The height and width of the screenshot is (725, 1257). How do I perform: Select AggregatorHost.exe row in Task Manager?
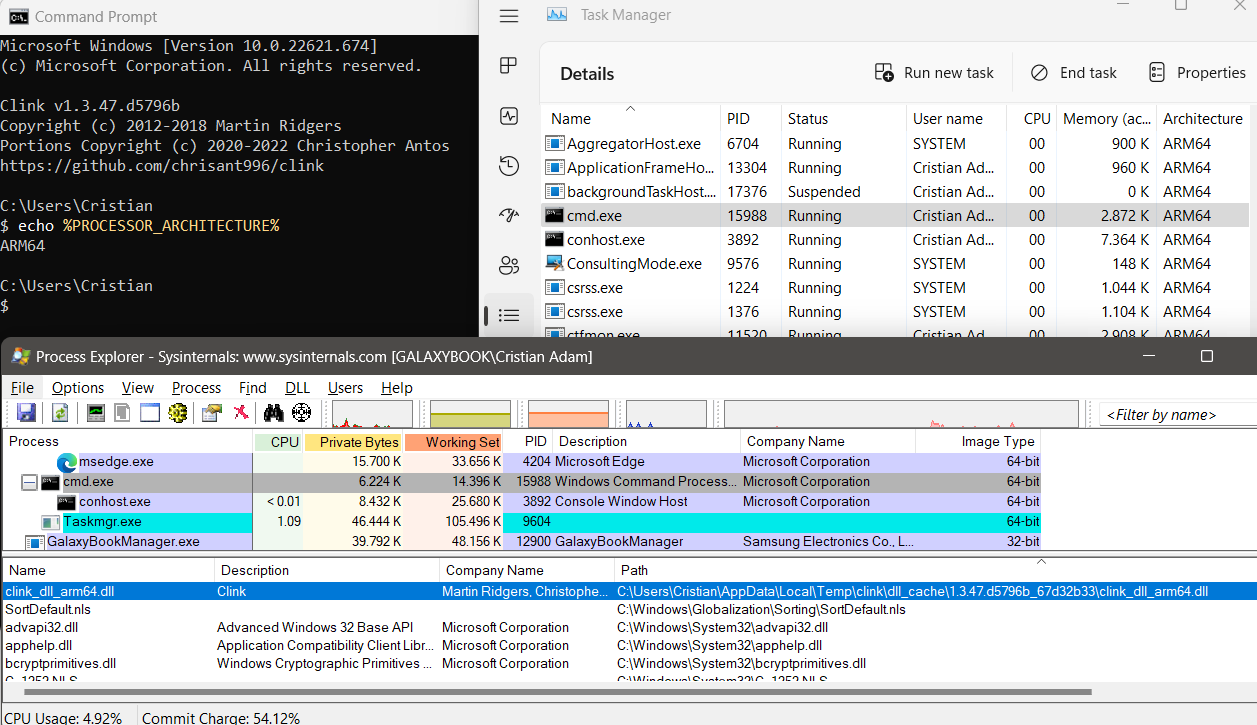coord(895,144)
